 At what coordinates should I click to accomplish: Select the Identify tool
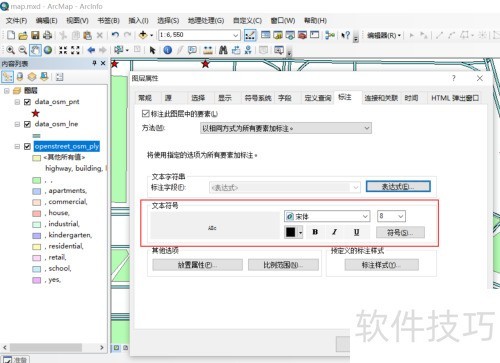[168, 50]
